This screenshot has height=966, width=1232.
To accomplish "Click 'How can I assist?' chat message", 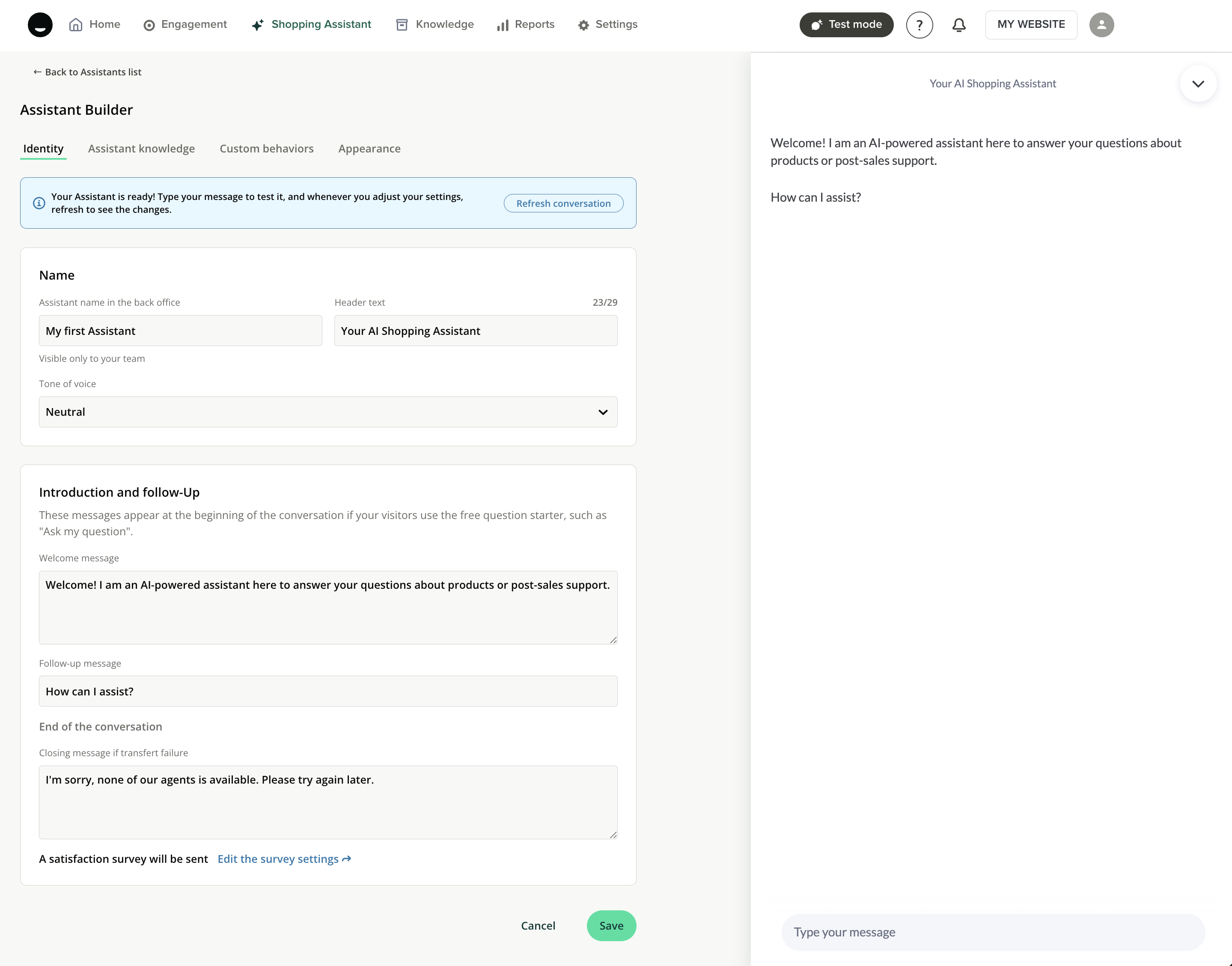I will [x=815, y=197].
